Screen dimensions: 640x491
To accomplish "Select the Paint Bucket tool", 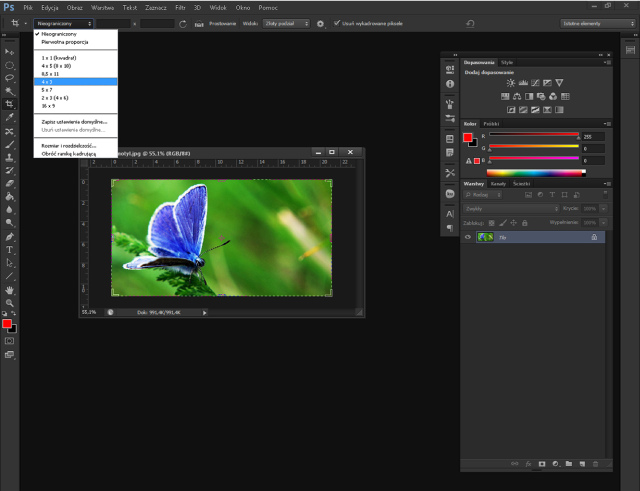I will 9,197.
